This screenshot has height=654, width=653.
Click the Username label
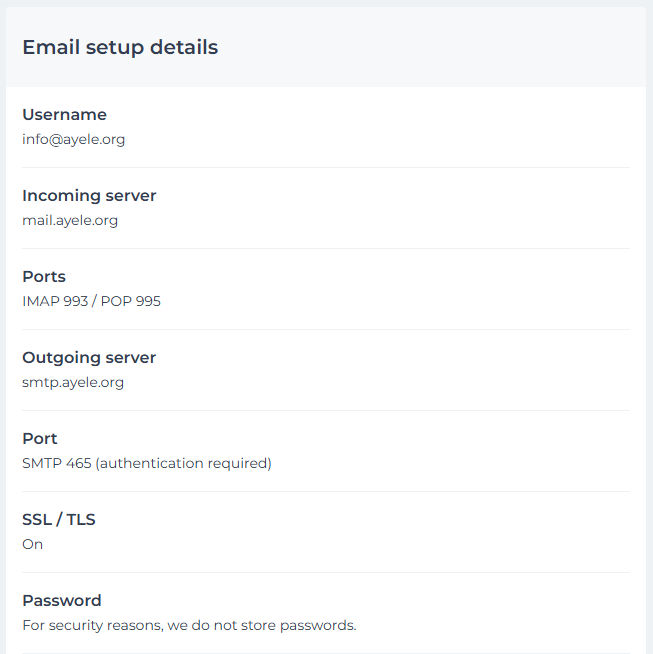[x=64, y=115]
